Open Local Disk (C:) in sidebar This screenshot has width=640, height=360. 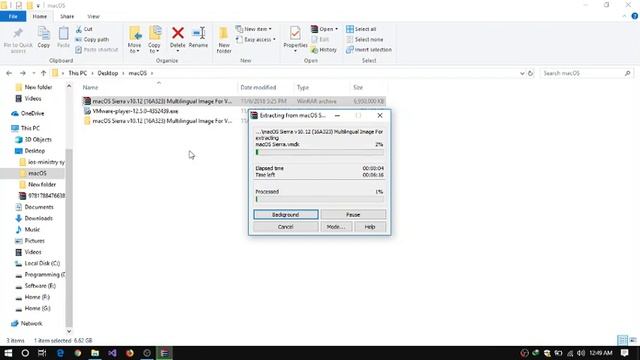click(42, 263)
